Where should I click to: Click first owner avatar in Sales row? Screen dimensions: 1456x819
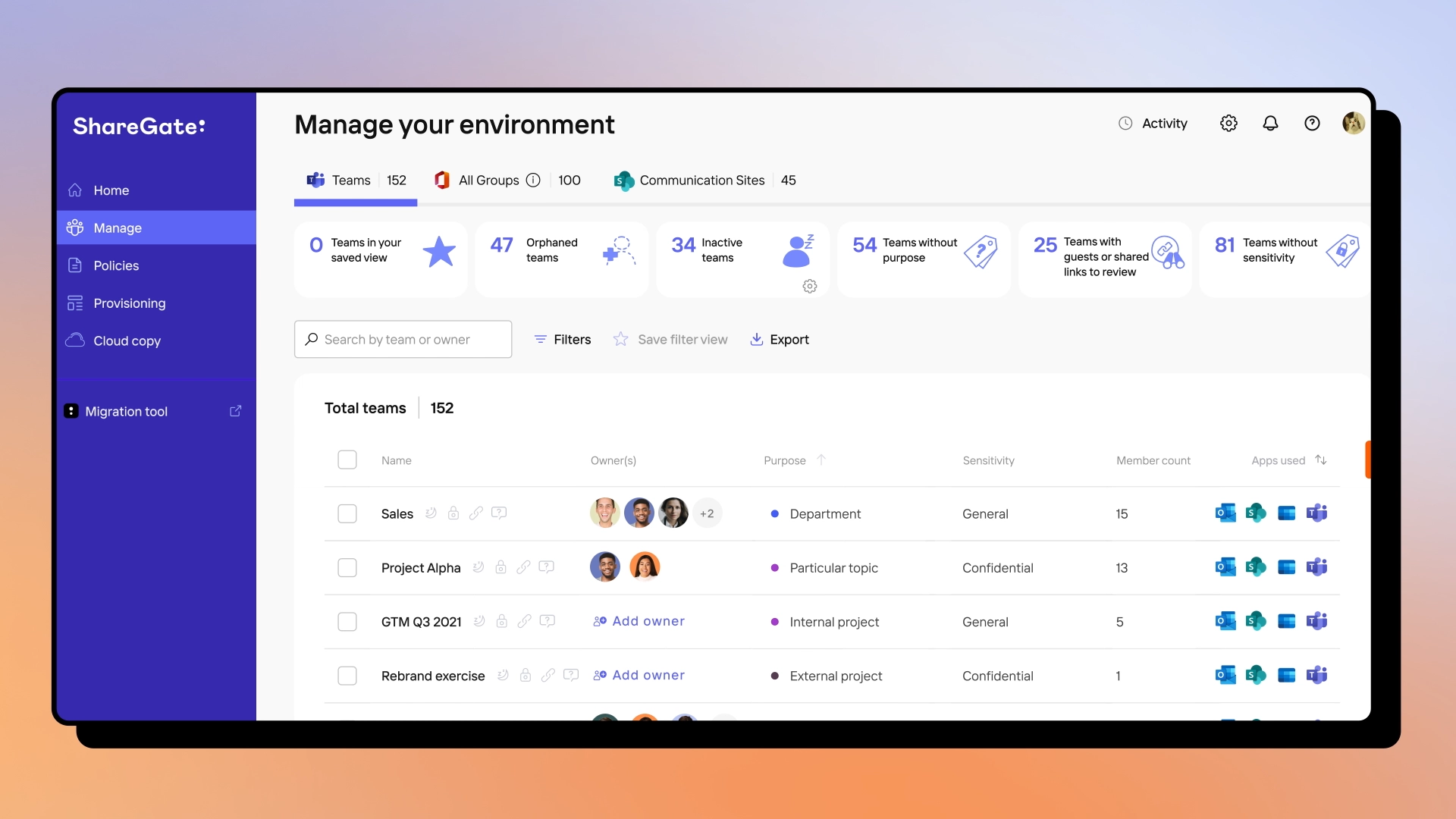click(605, 513)
